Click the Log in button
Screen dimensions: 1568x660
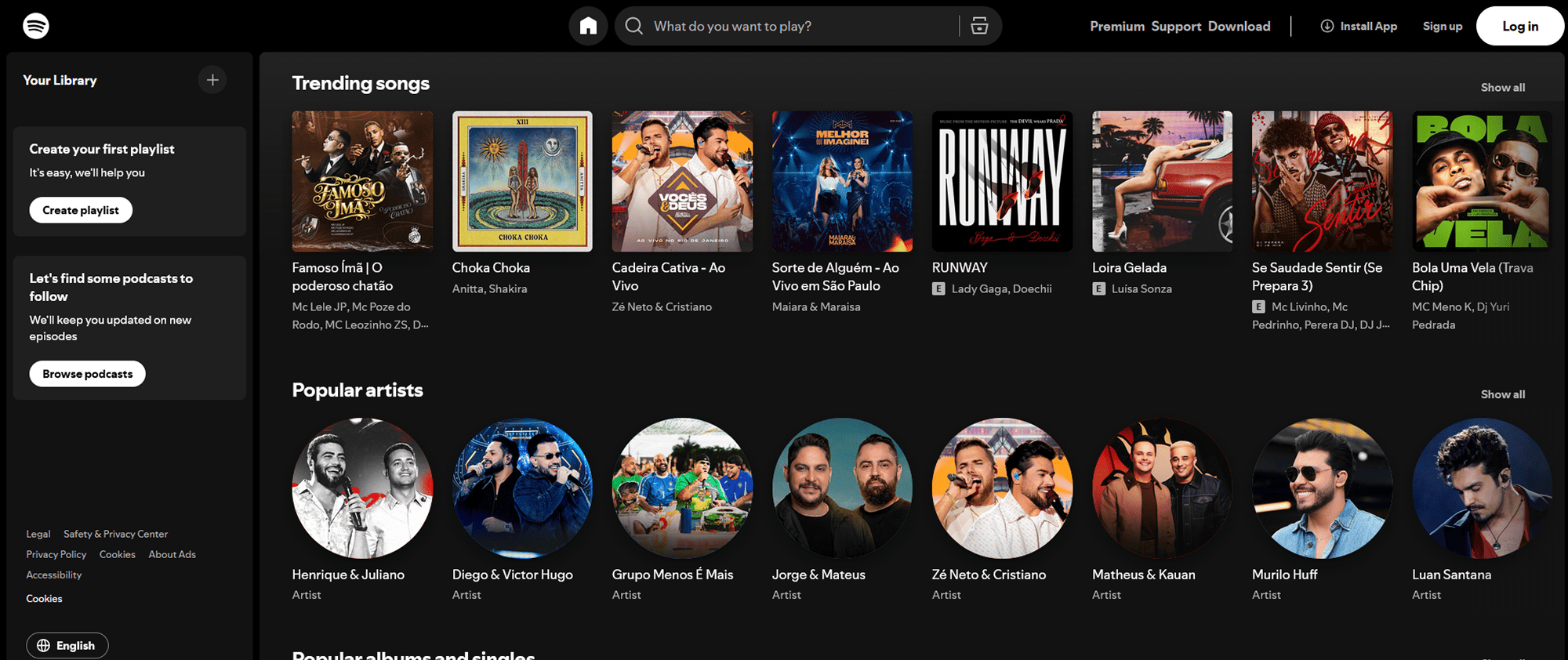tap(1520, 26)
